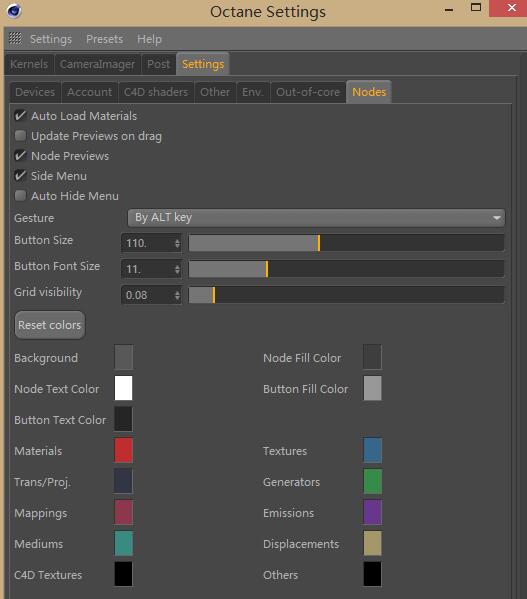
Task: Open the Help menu
Action: (149, 39)
